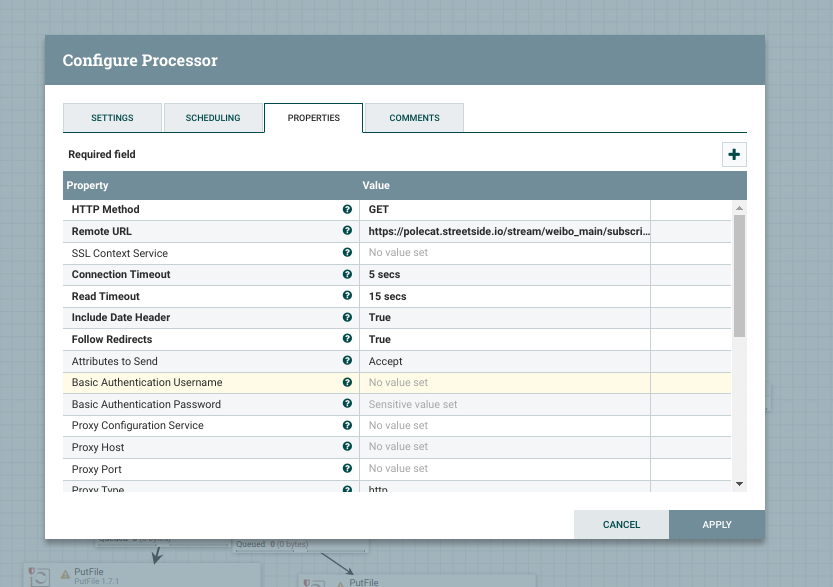
Task: Edit the Remote URL value field
Action: point(505,231)
